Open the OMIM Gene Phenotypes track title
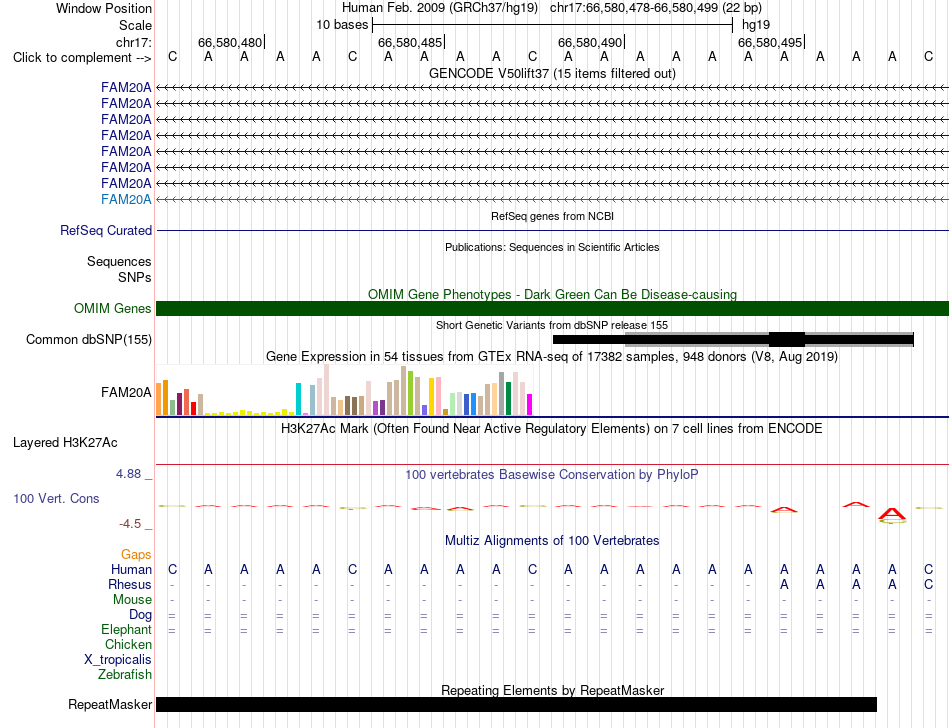950x728 pixels. [x=552, y=294]
